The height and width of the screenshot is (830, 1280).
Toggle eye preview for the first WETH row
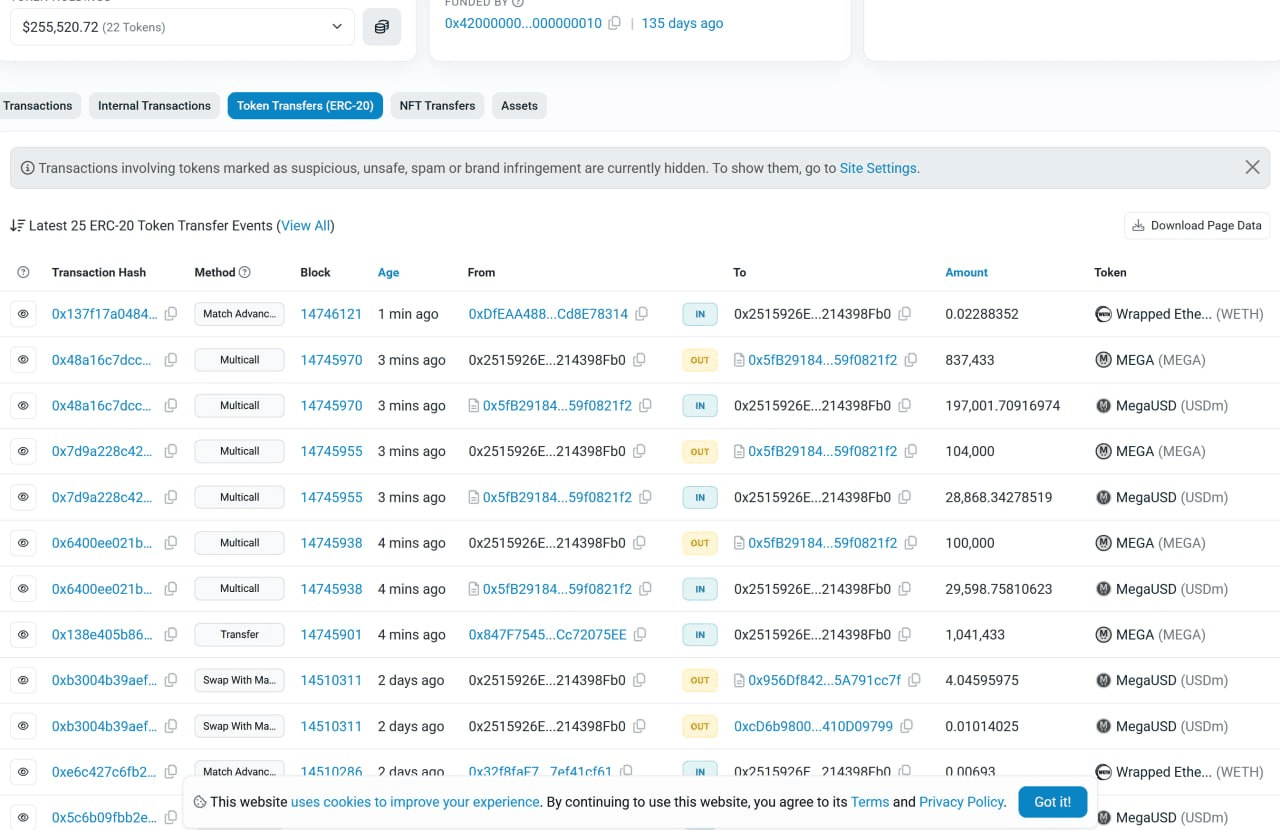point(24,314)
